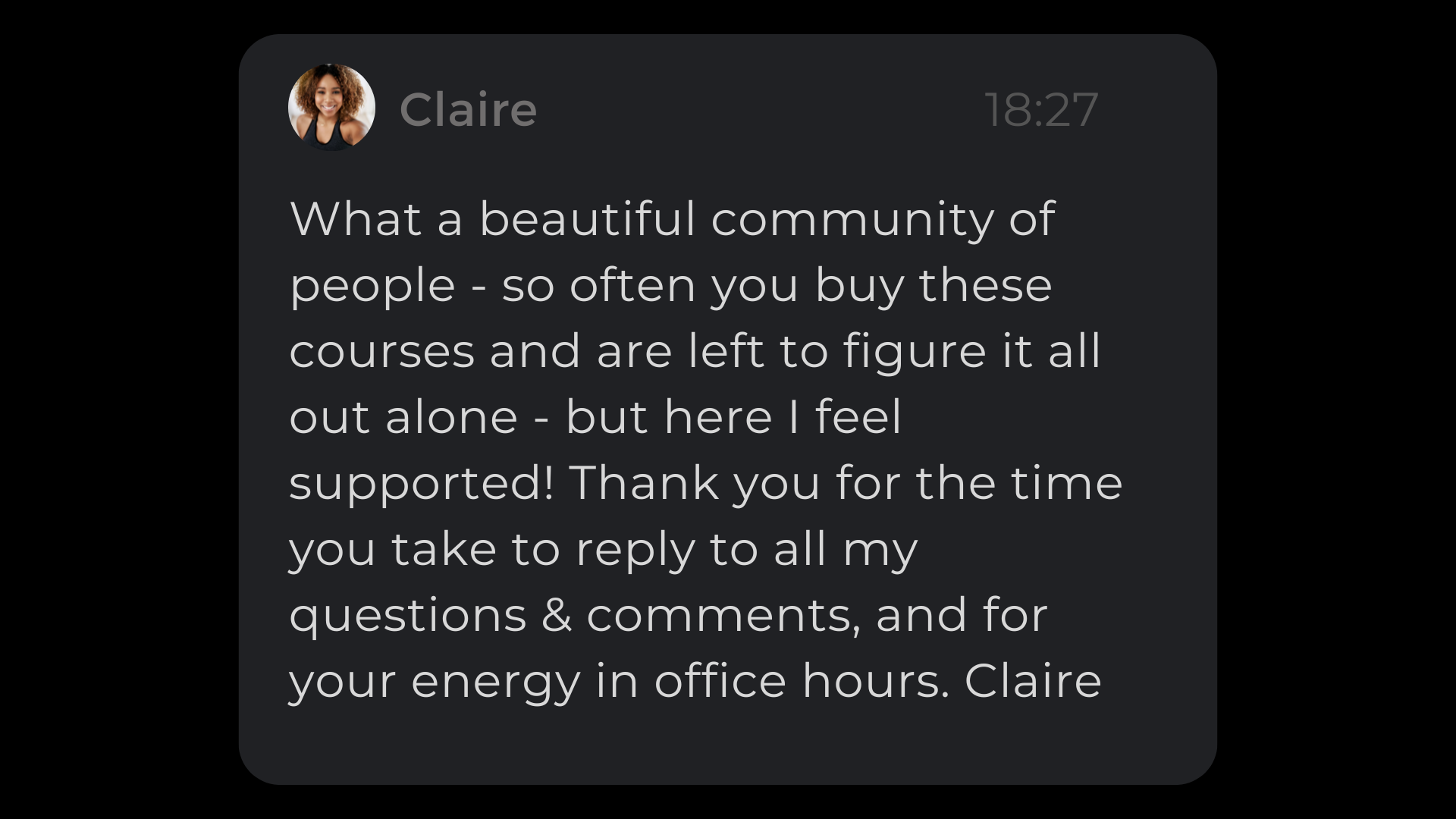The height and width of the screenshot is (819, 1456).
Task: Click the word "reply" in the message
Action: tap(635, 551)
